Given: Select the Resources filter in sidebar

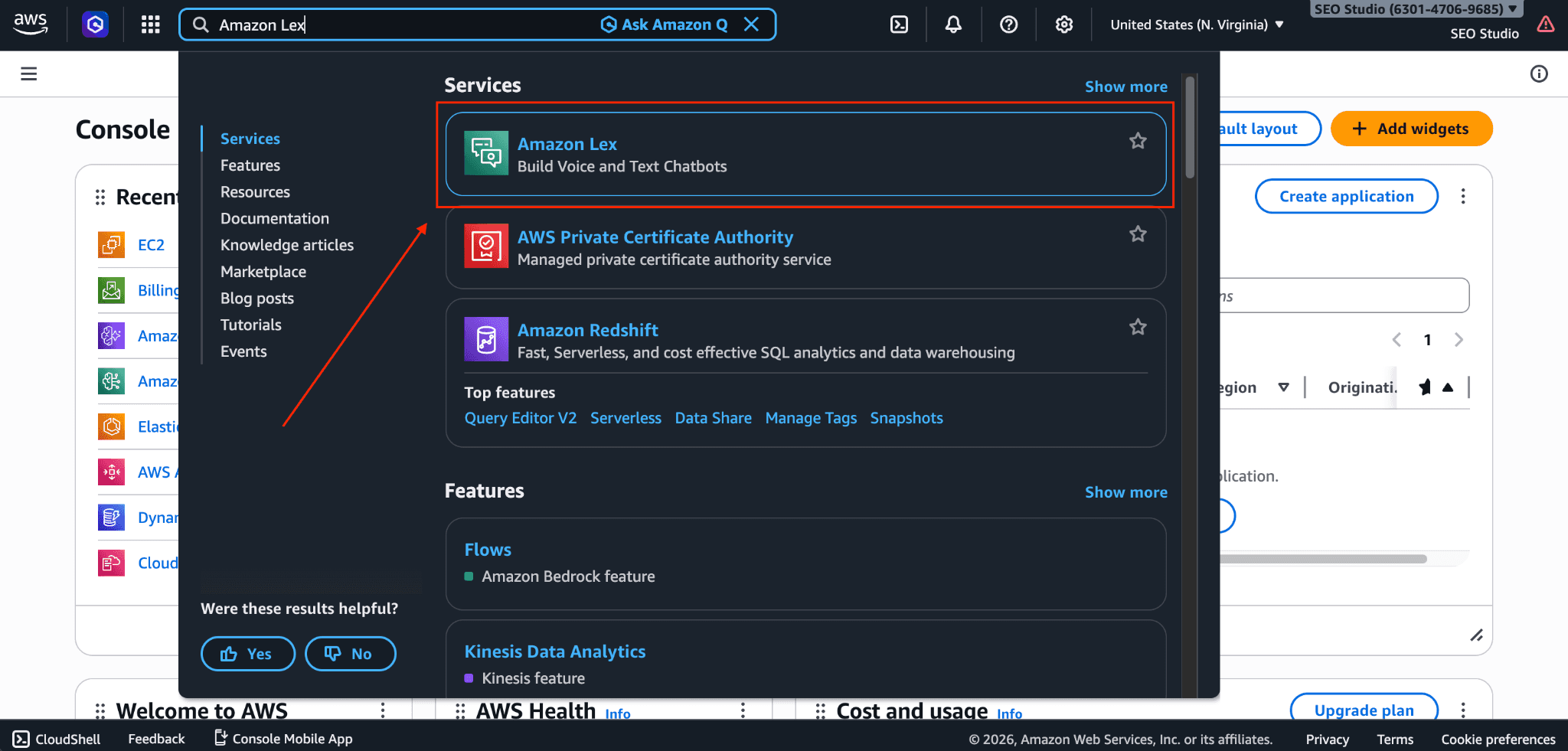Looking at the screenshot, I should point(255,192).
